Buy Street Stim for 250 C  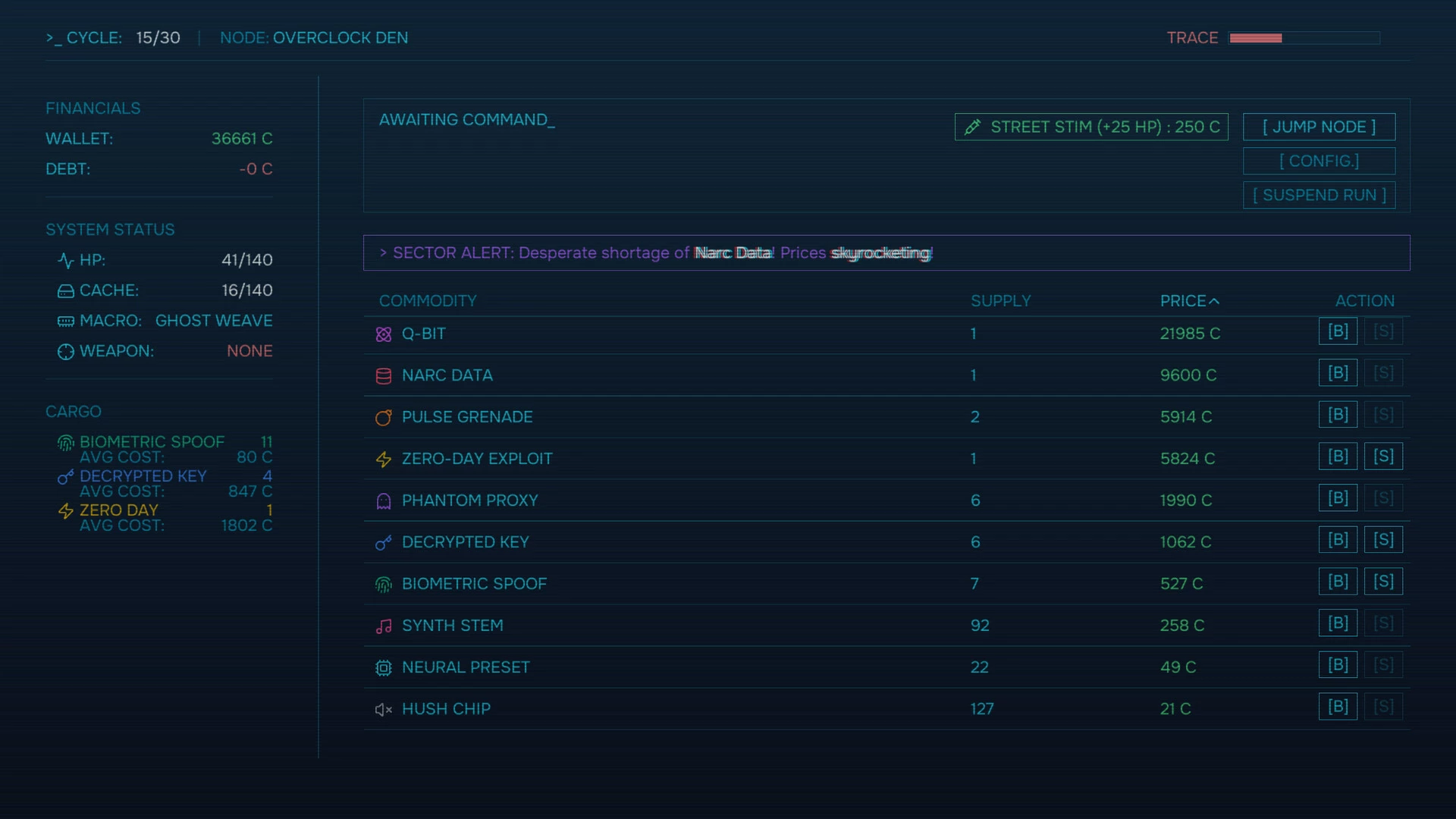(1091, 127)
